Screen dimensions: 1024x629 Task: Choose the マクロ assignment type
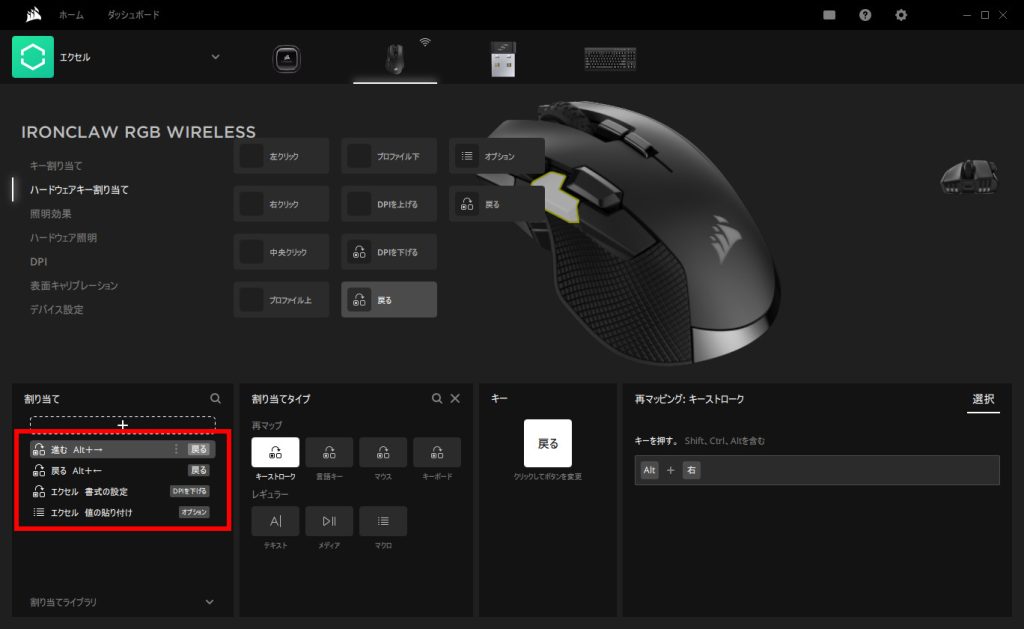coord(383,521)
